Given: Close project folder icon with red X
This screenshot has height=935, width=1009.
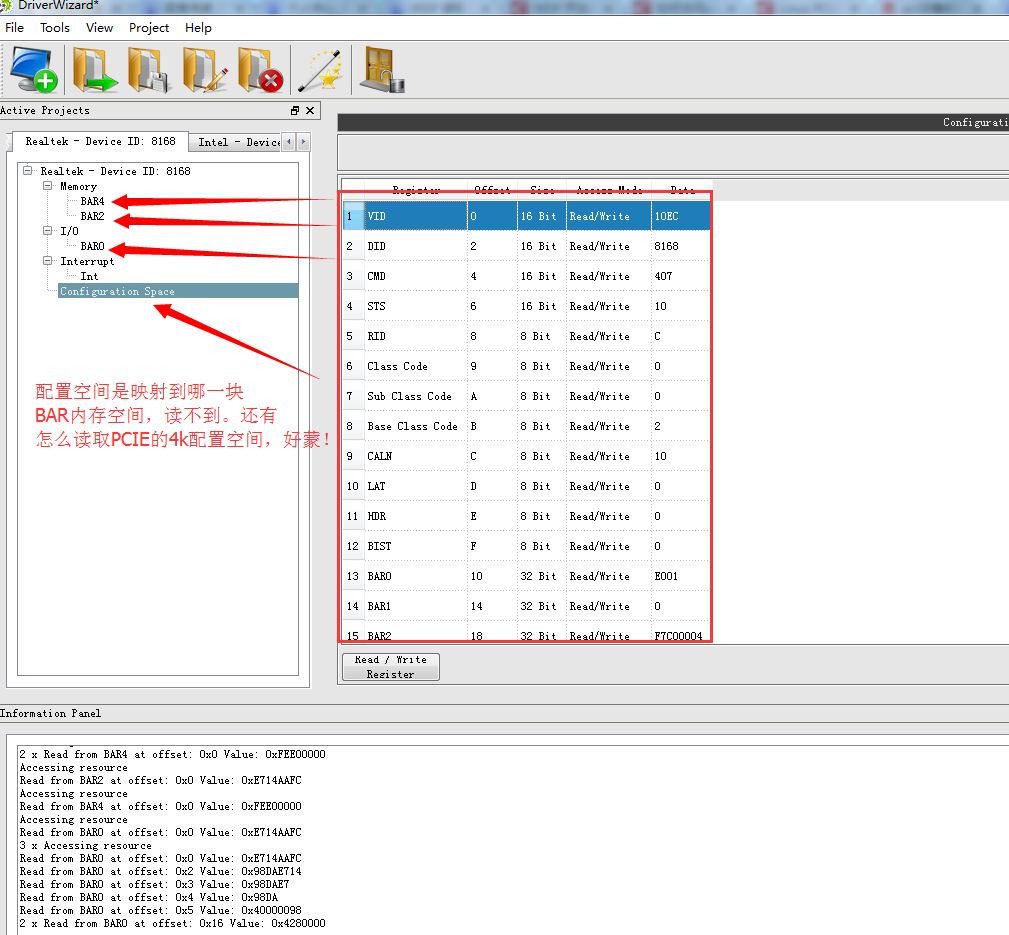Looking at the screenshot, I should click(x=260, y=69).
